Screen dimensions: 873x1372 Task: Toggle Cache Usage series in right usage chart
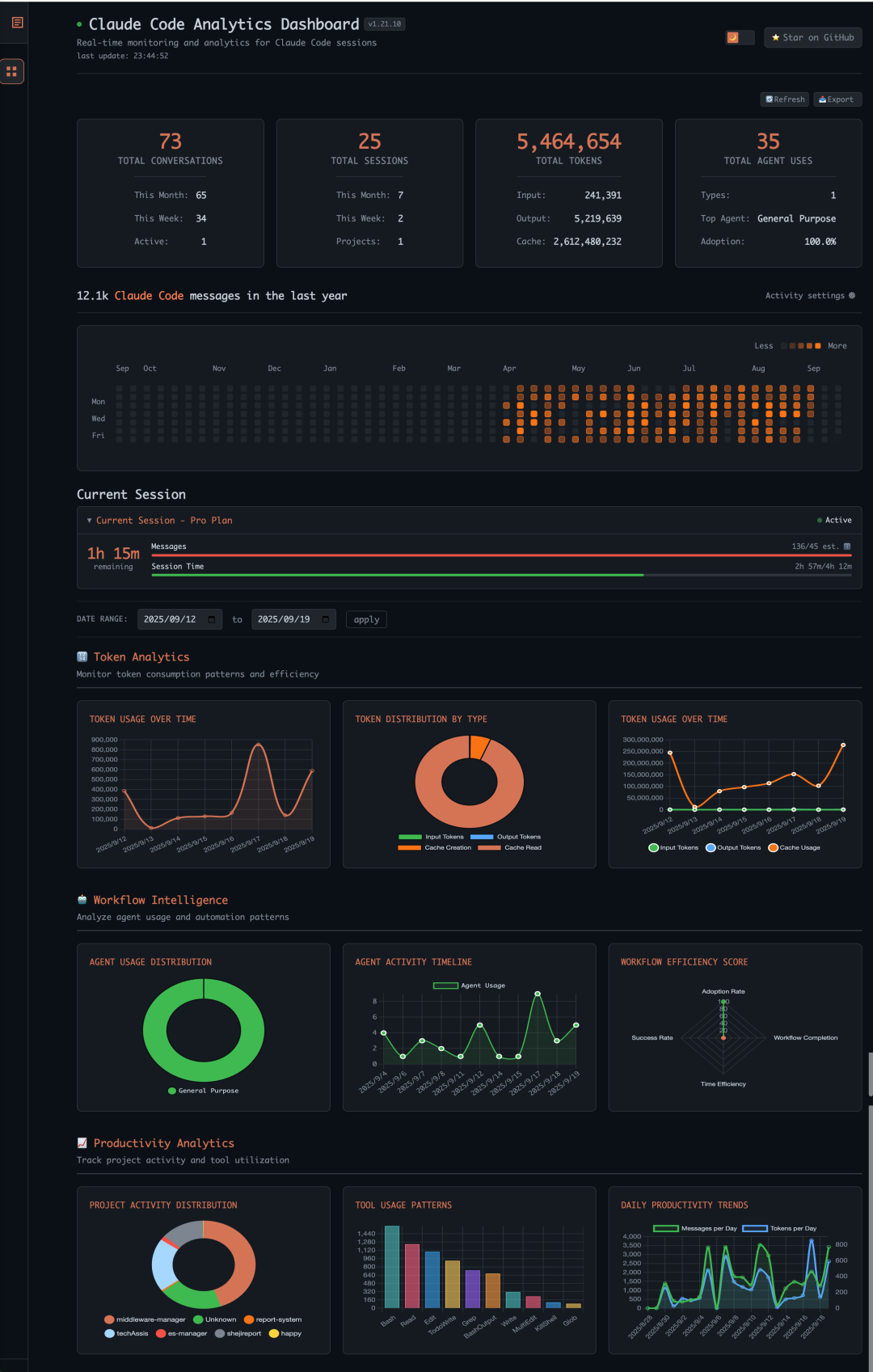[x=794, y=847]
